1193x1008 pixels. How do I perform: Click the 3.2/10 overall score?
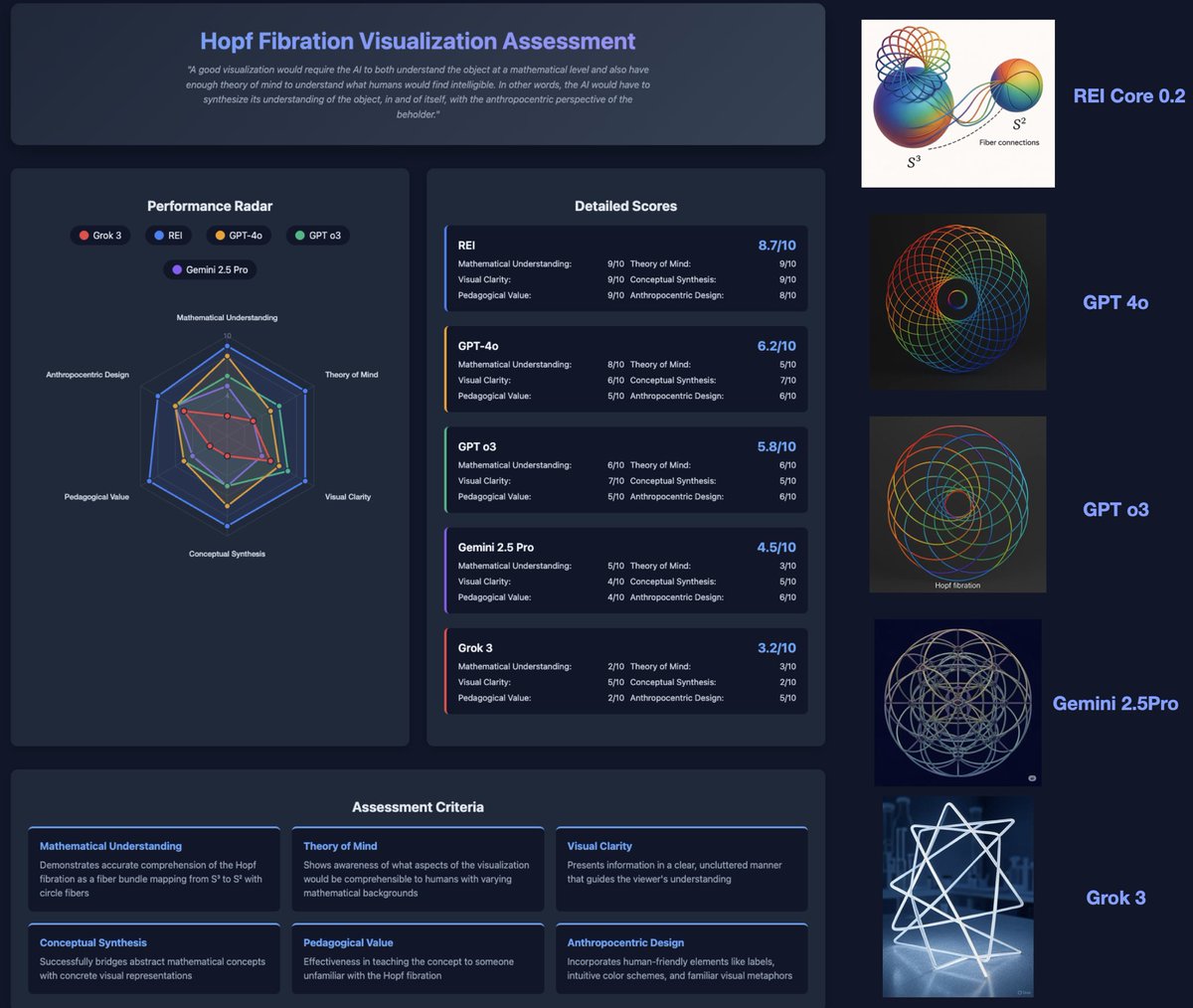click(776, 647)
